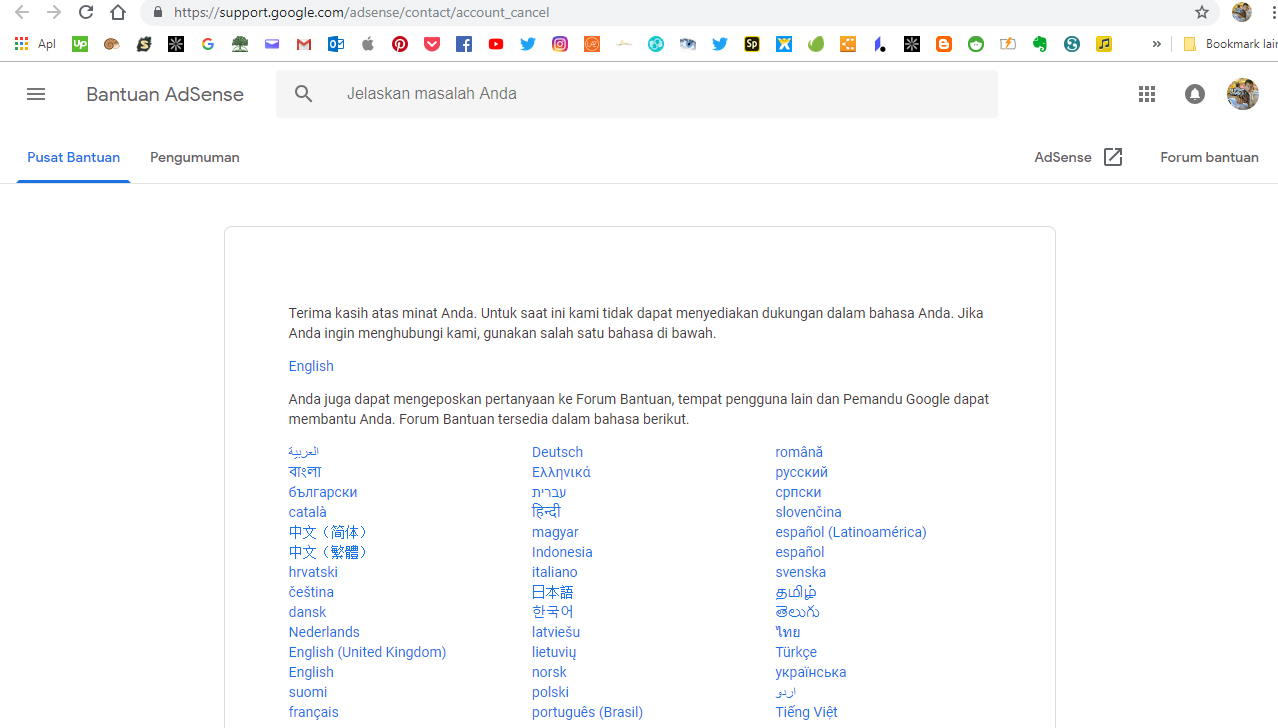Open the Pocket bookmark icon
Screen dimensions: 1278x728
click(x=432, y=44)
